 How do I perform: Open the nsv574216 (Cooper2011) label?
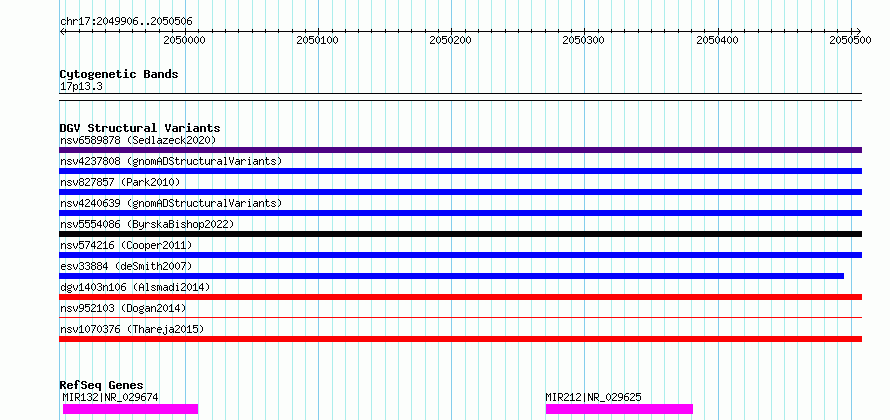coord(126,245)
